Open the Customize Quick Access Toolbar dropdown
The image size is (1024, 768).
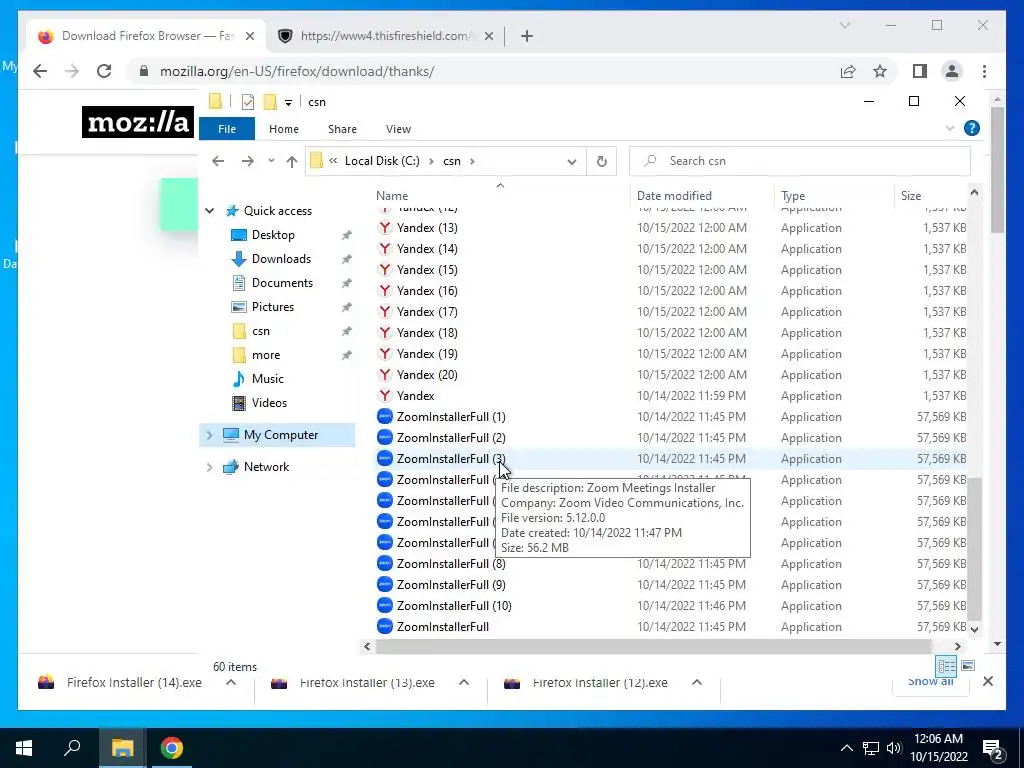[288, 103]
